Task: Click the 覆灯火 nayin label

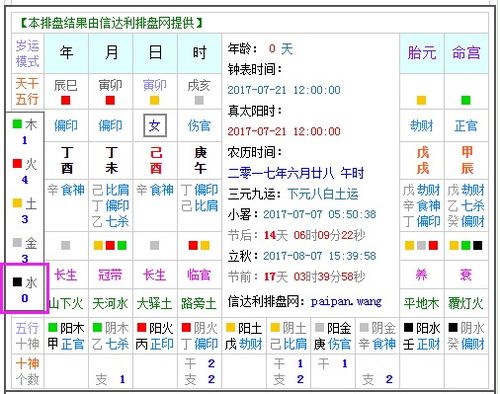Action: 466,304
